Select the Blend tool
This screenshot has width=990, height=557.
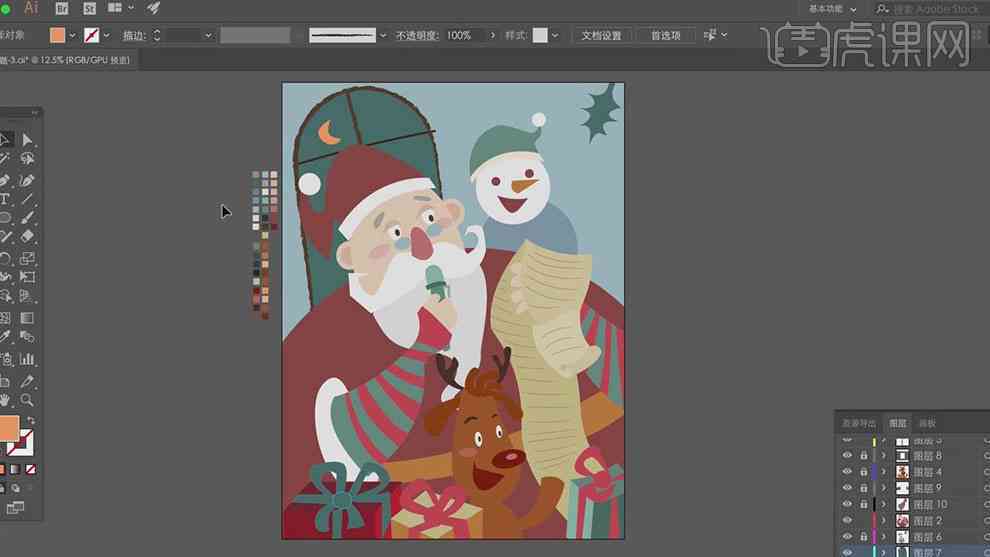click(27, 337)
